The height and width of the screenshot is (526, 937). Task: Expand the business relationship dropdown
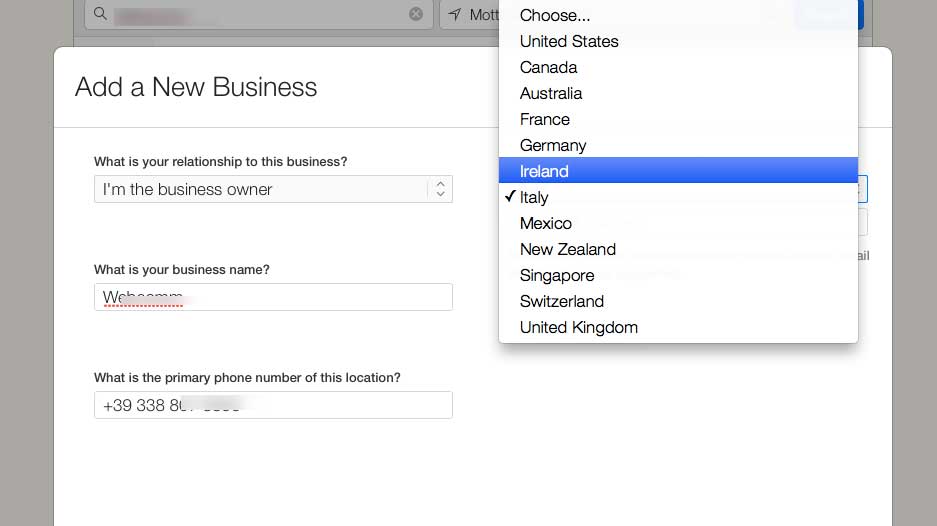tap(273, 189)
